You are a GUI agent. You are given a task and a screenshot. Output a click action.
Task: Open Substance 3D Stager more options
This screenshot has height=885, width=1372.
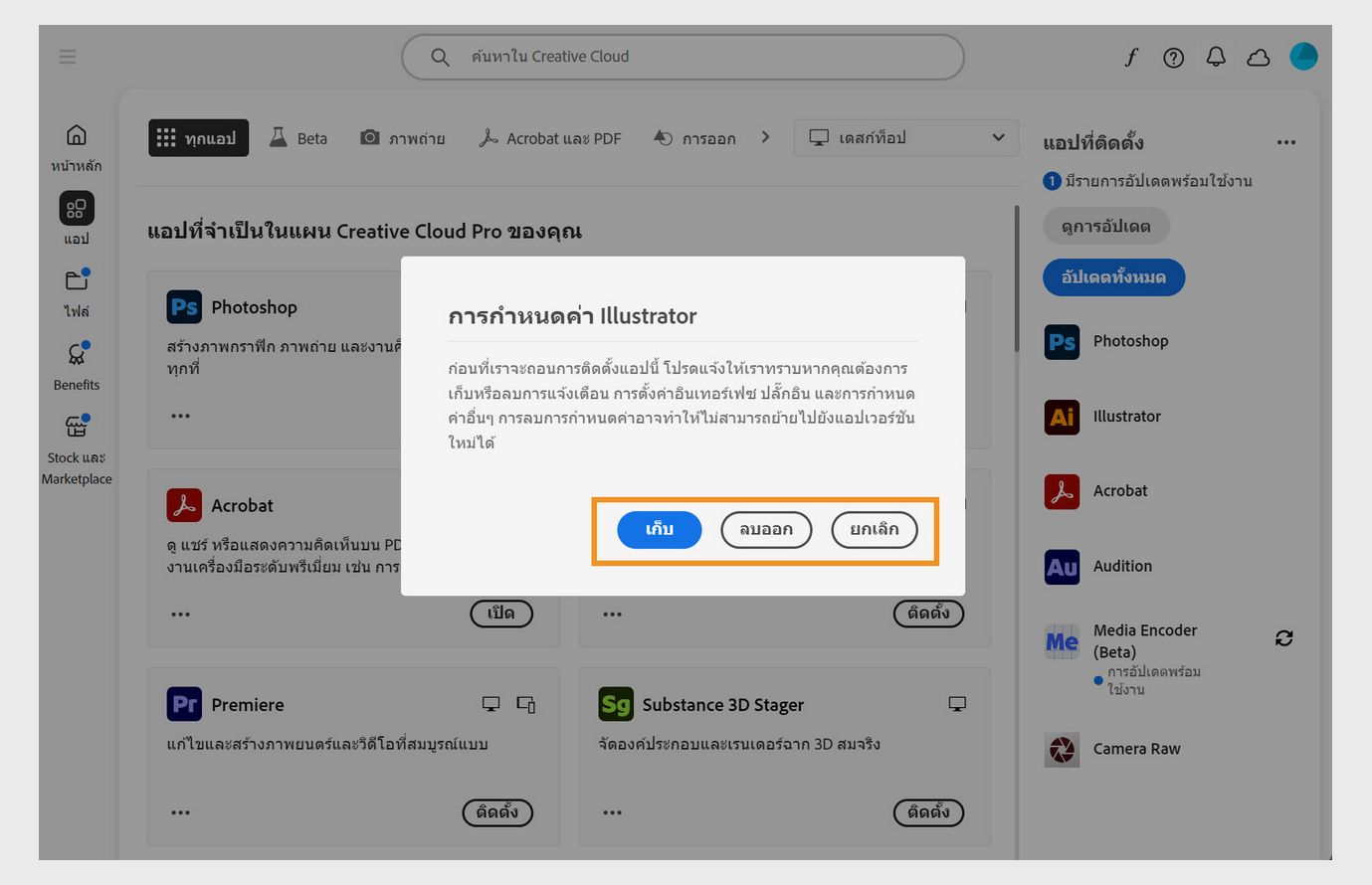tap(612, 812)
